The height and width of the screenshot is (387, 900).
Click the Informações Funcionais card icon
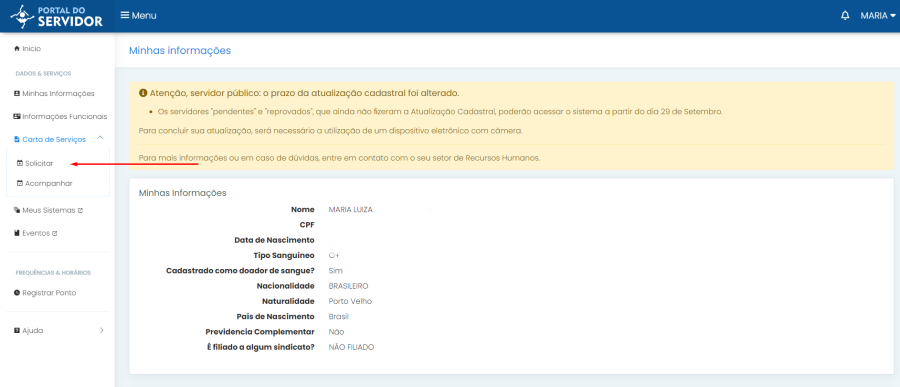17,117
